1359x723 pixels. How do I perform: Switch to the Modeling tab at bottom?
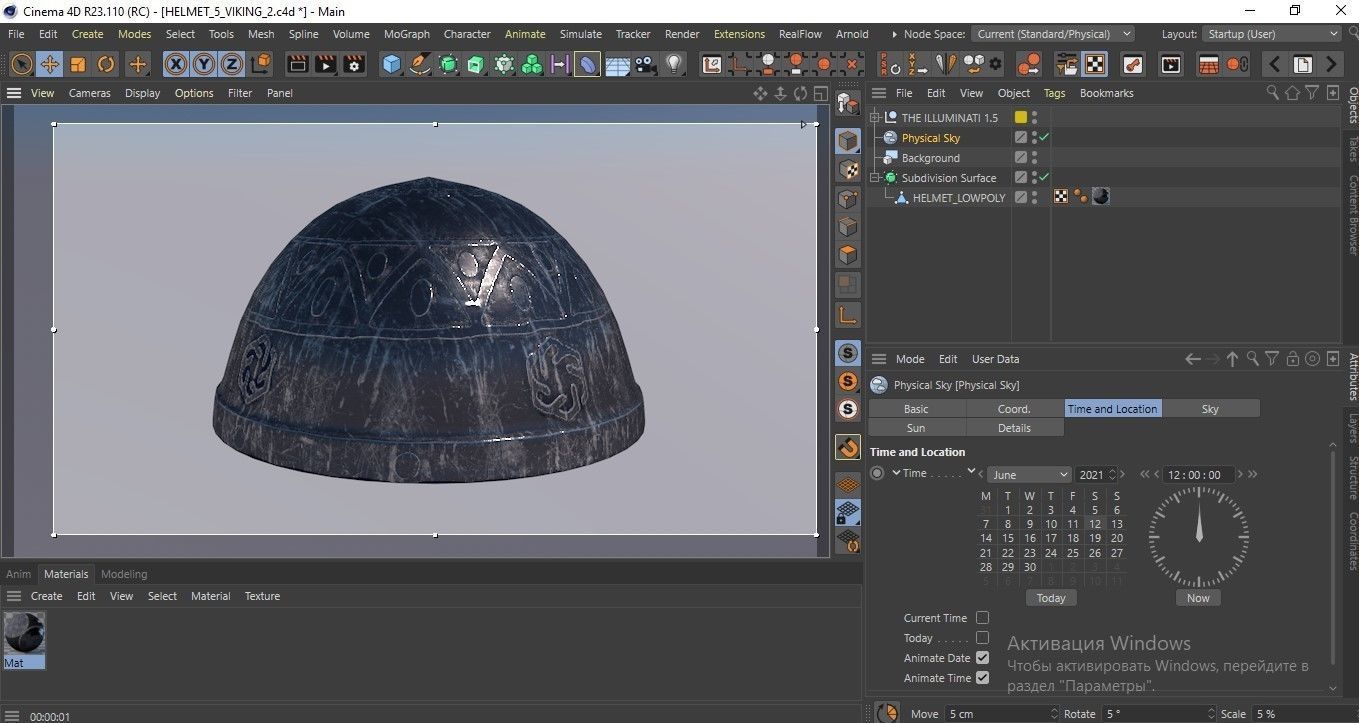pos(124,574)
